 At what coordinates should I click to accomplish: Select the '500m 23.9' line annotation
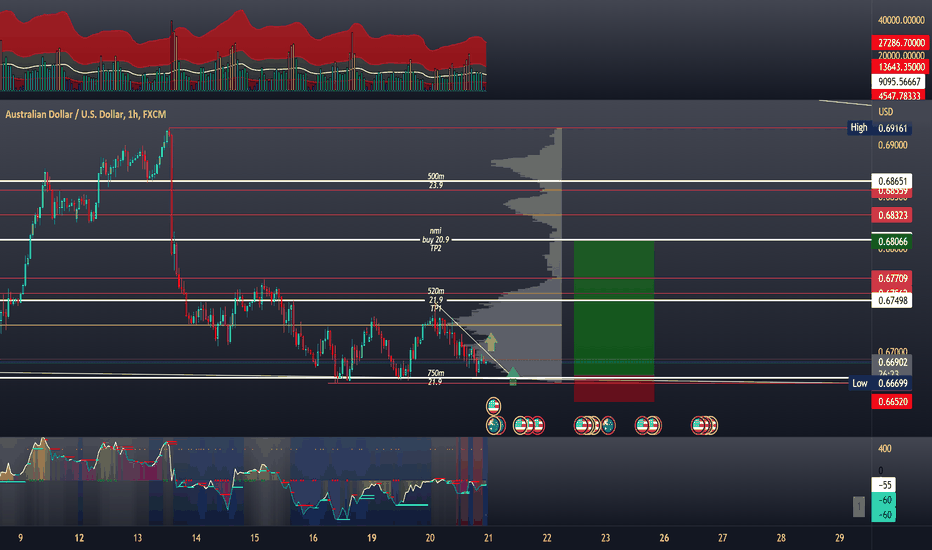pyautogui.click(x=436, y=181)
